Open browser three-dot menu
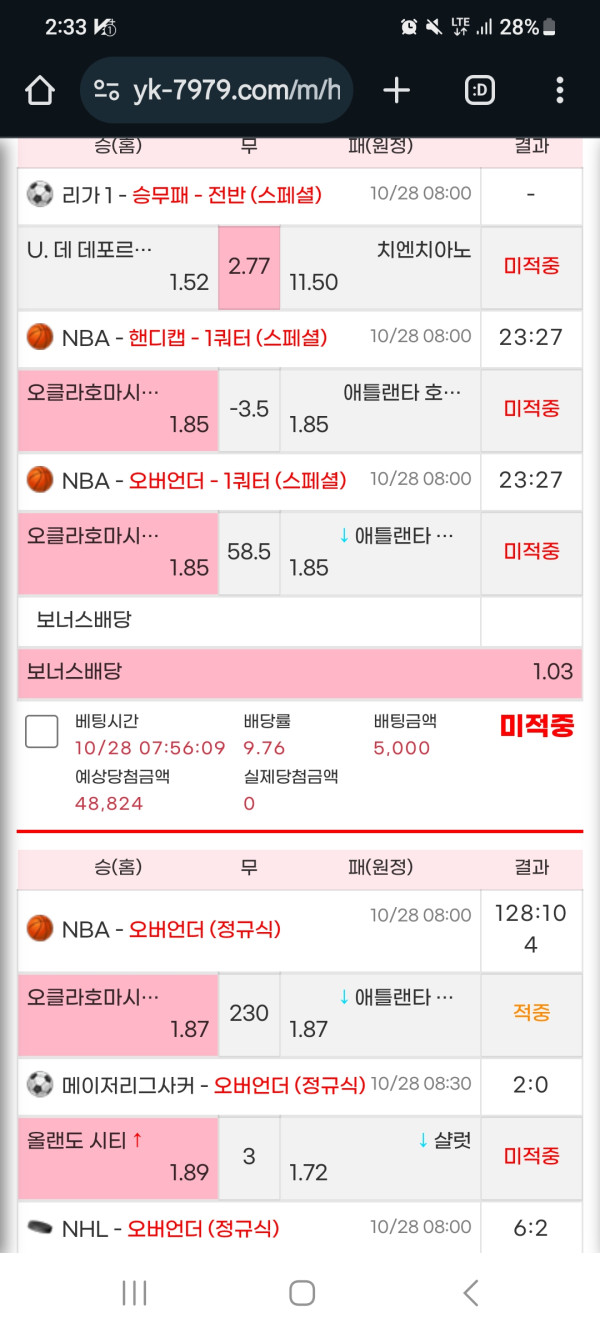Screen dimensions: 600x1333 (559, 91)
